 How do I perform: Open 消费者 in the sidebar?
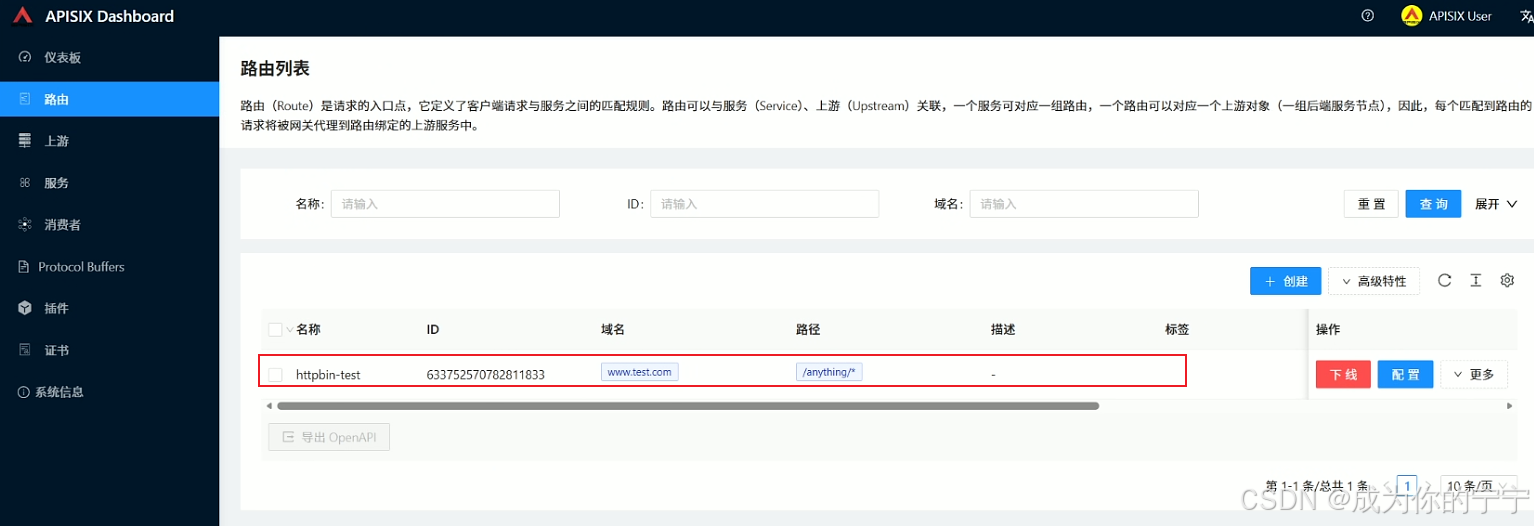coord(109,225)
